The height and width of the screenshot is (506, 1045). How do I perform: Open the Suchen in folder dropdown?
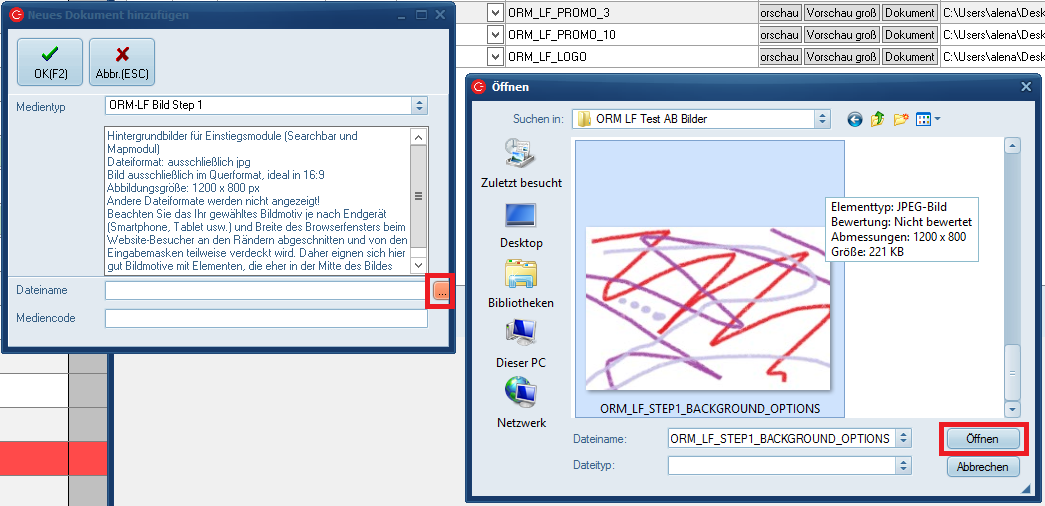pyautogui.click(x=822, y=119)
